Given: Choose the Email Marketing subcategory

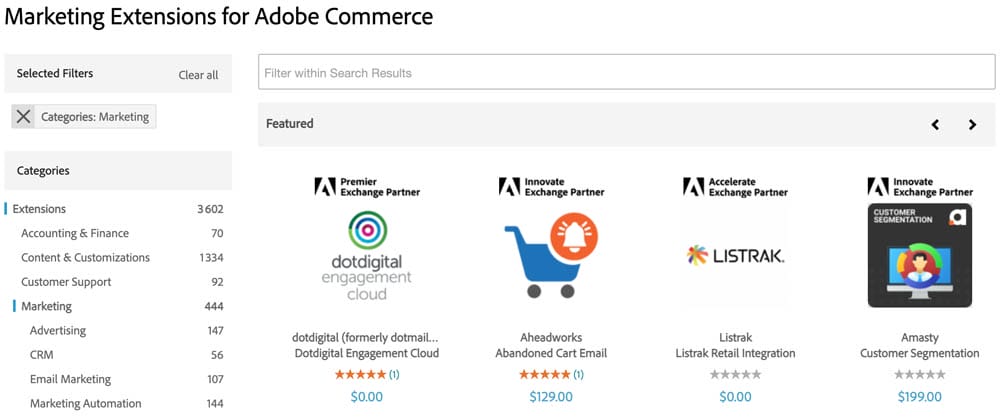Looking at the screenshot, I should [70, 379].
